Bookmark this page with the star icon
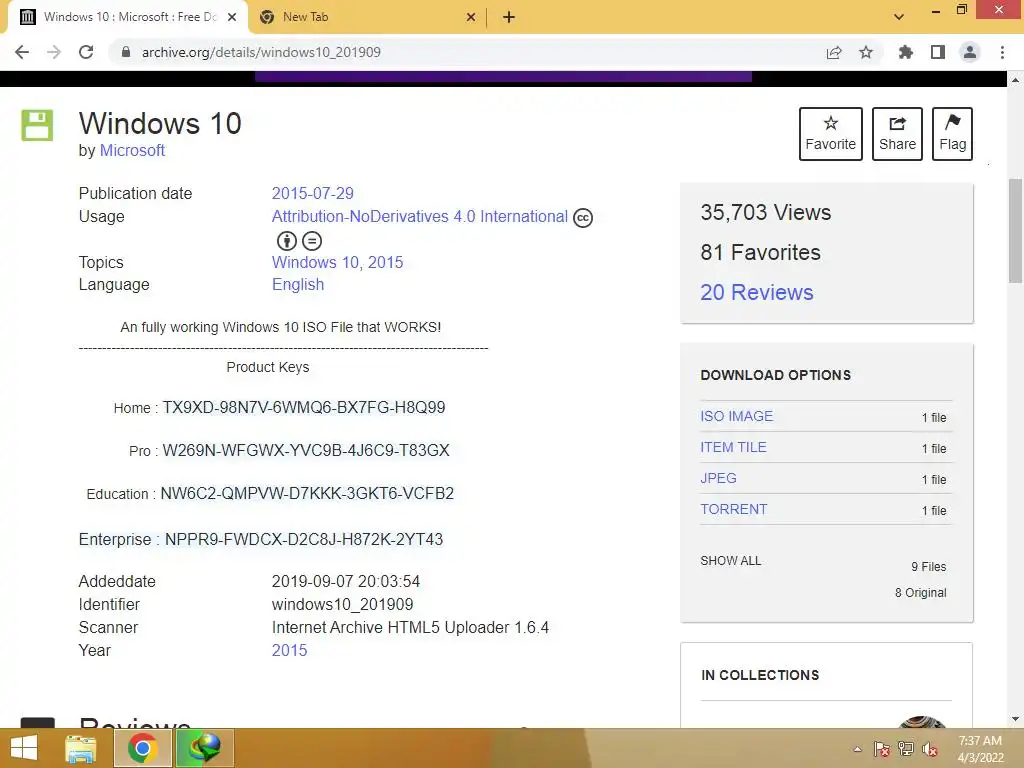This screenshot has height=768, width=1024. (x=866, y=52)
